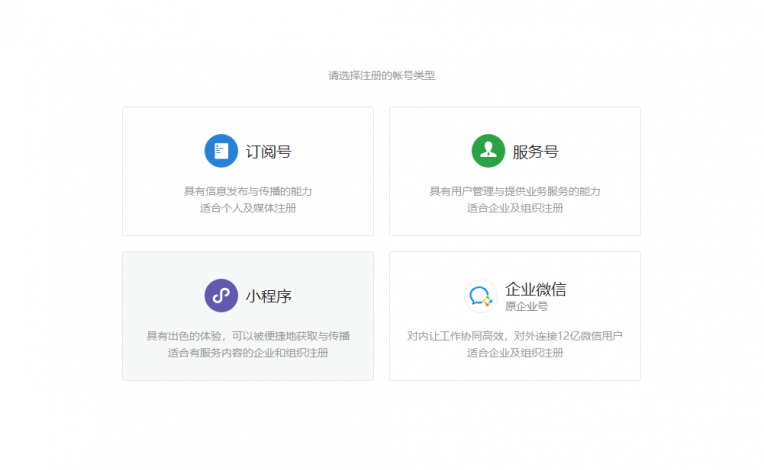Viewport: 764px width, 470px height.
Task: Click the green 服务号 person icon
Action: [x=488, y=151]
